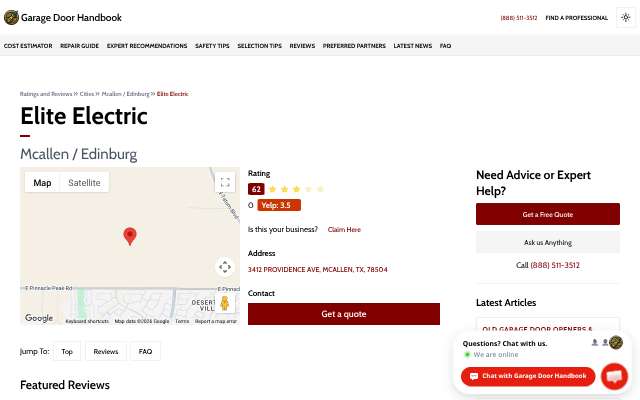This screenshot has width=640, height=400.
Task: Open map Terms link
Action: (182, 321)
